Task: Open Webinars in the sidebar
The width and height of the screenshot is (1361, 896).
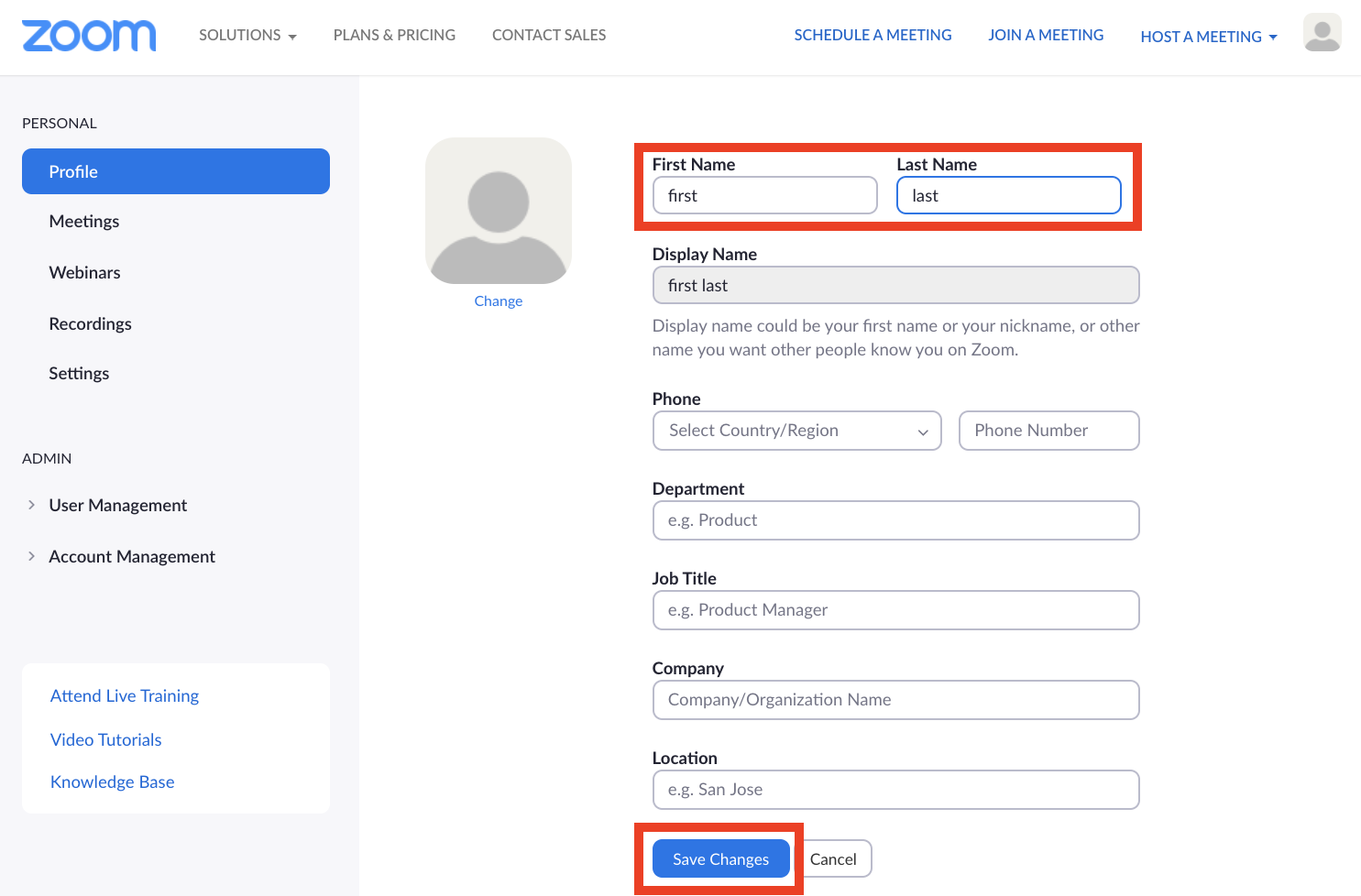Action: 84,272
